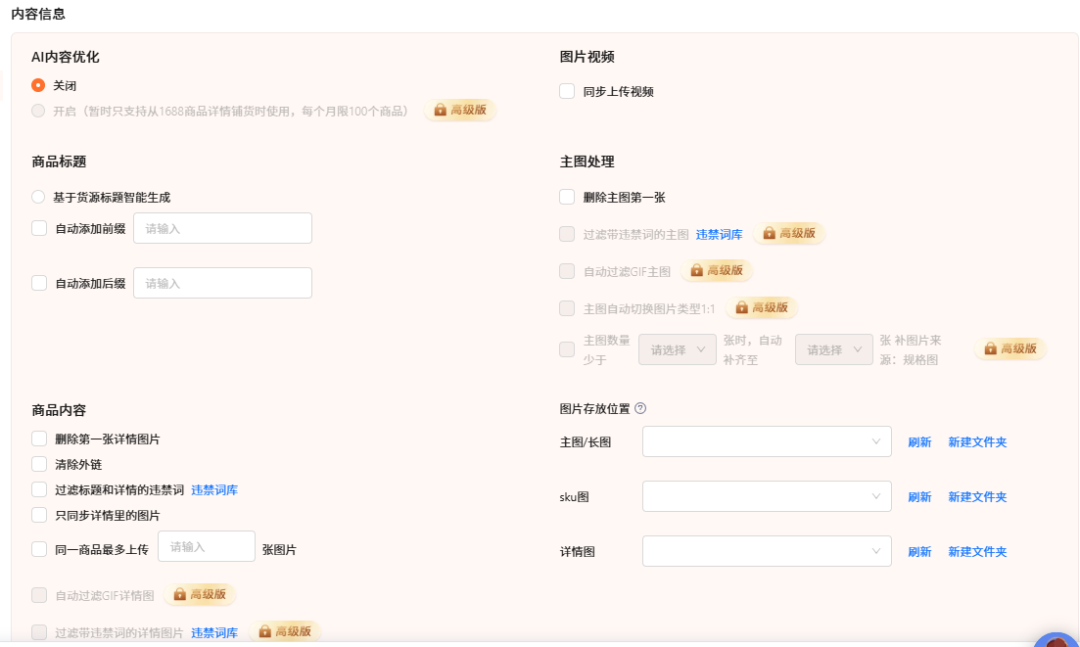The width and height of the screenshot is (1080, 647).
Task: Tick 过滤标题和详情的违禁词 checkbox
Action: (x=39, y=490)
